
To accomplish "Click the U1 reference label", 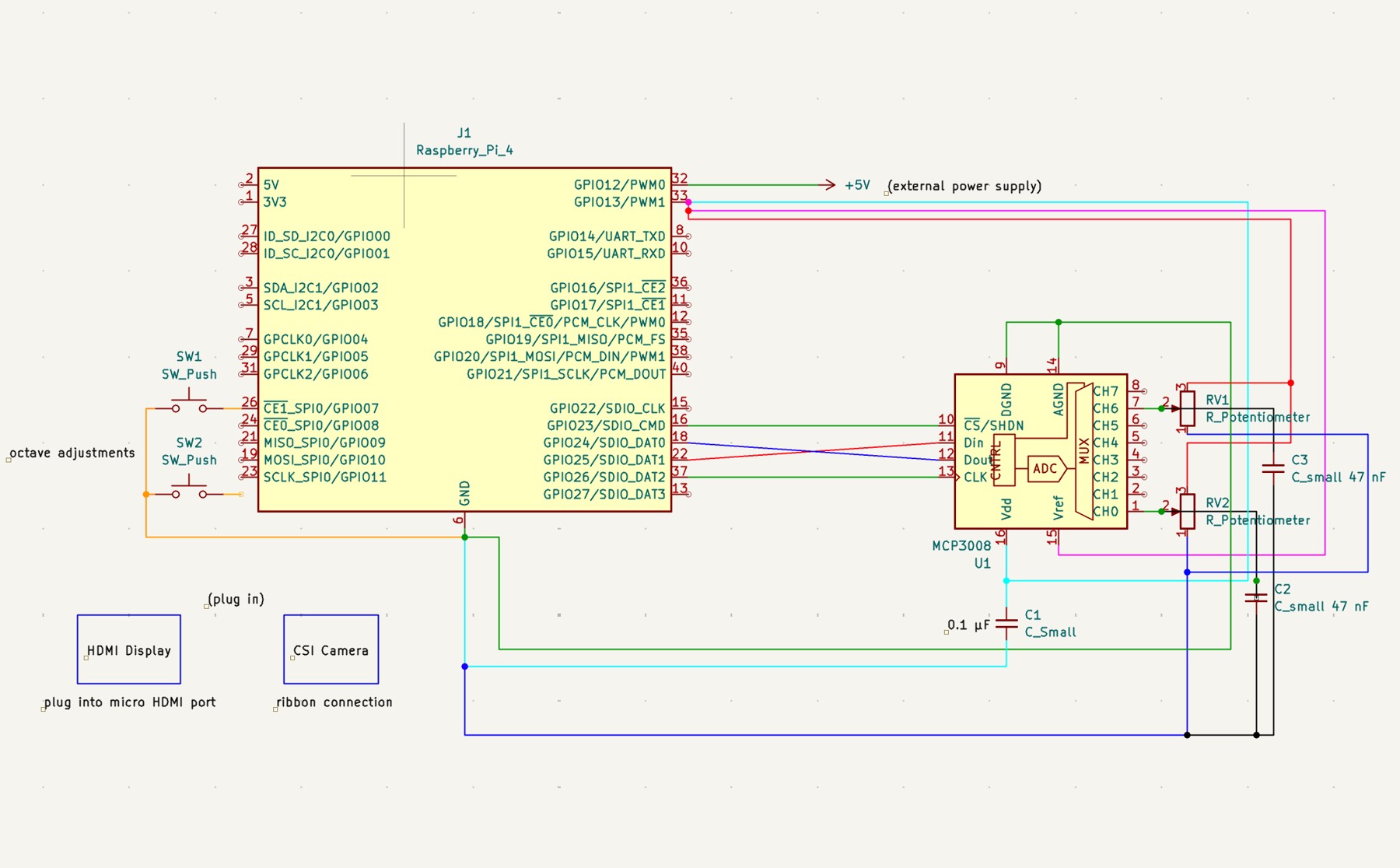I will pos(982,563).
